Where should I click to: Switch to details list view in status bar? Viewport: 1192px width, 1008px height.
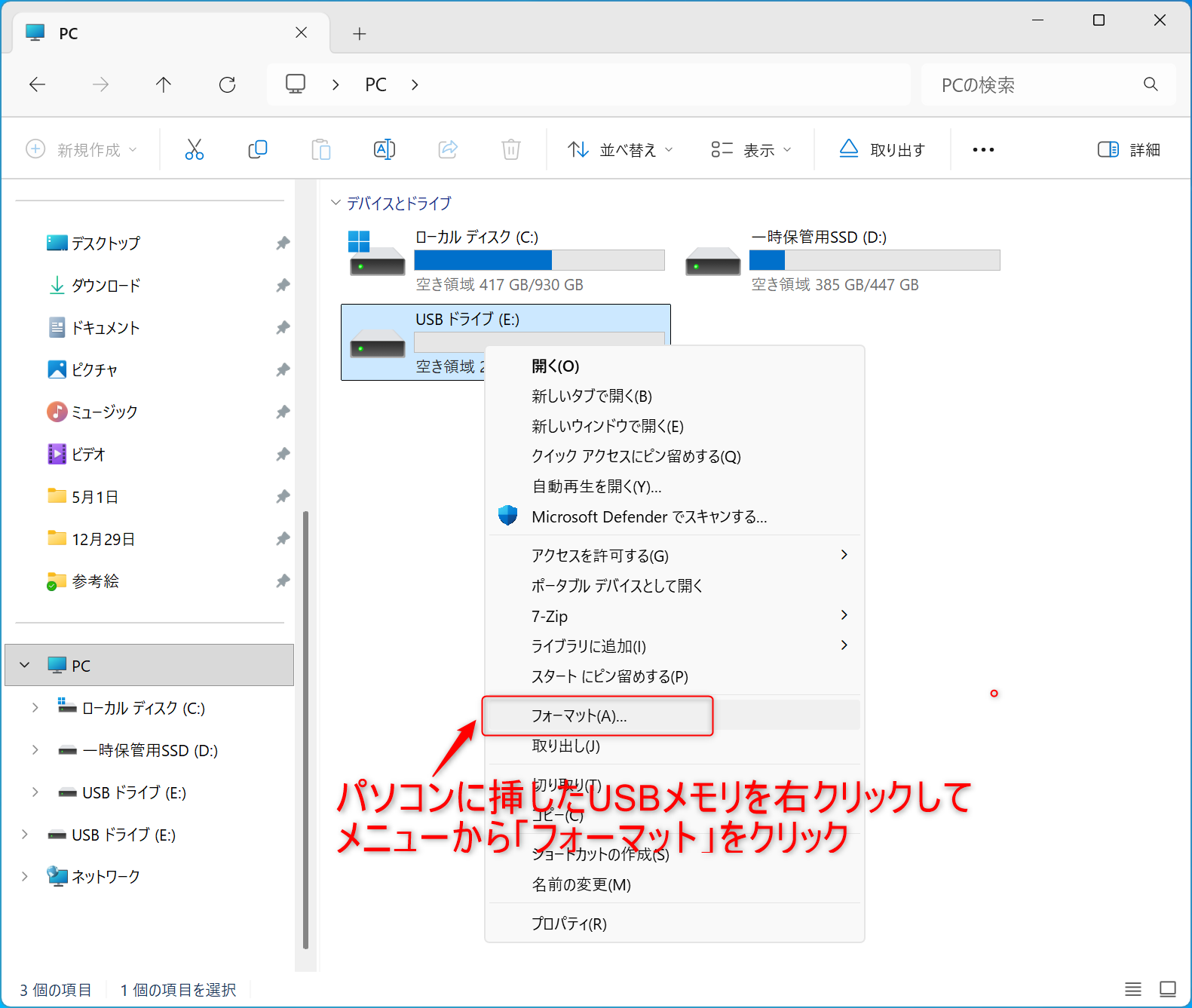pyautogui.click(x=1132, y=989)
